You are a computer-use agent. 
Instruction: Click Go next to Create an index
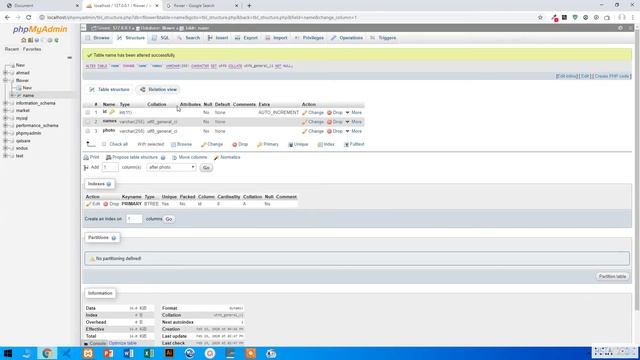pos(169,219)
